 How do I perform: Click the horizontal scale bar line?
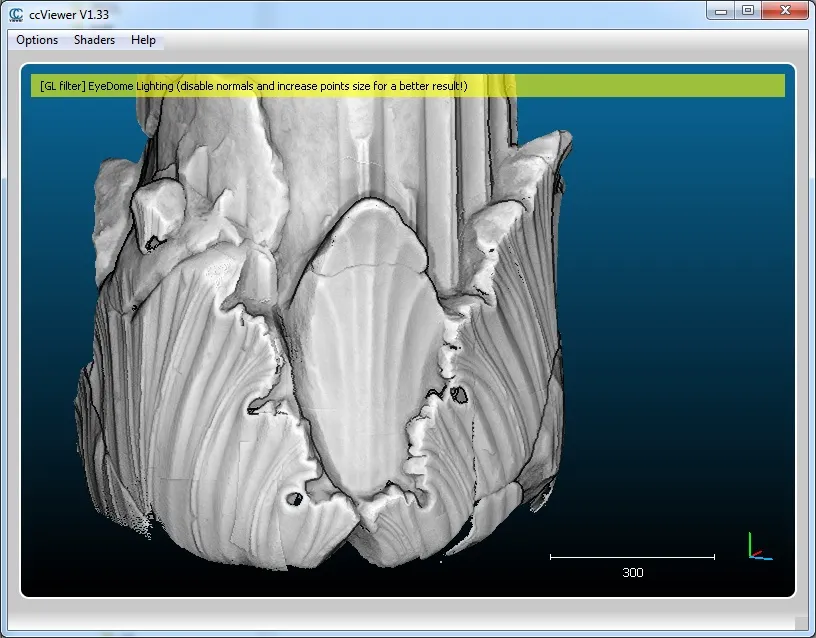pos(632,556)
